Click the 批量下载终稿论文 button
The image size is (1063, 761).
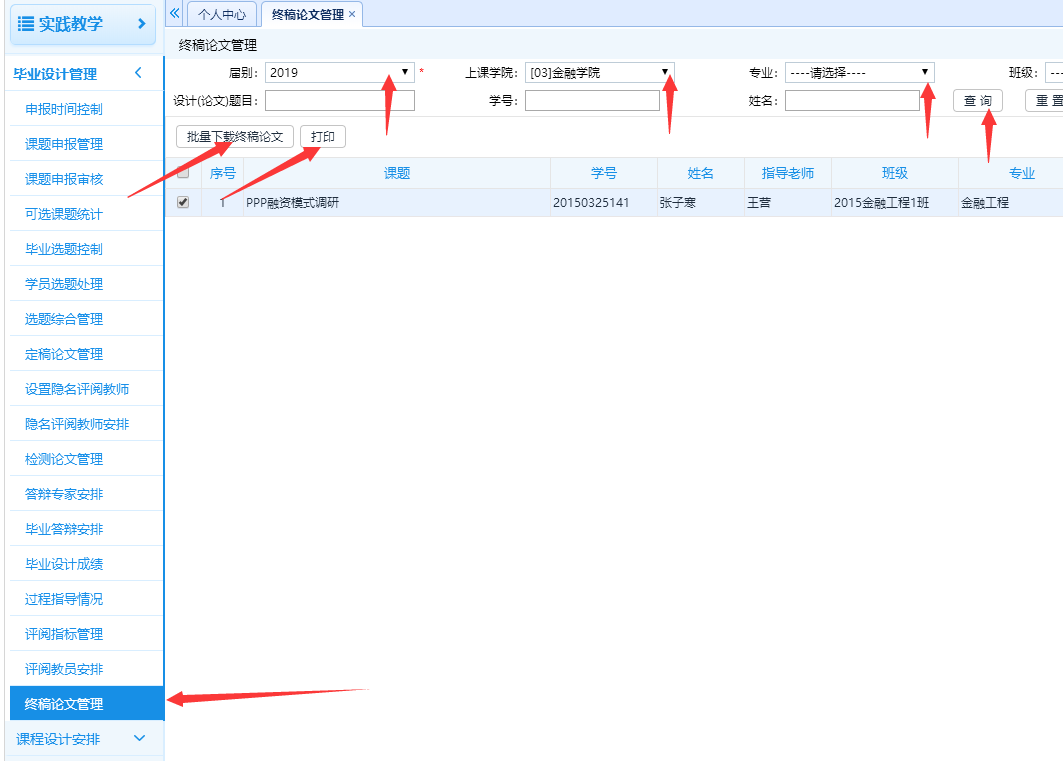click(235, 137)
